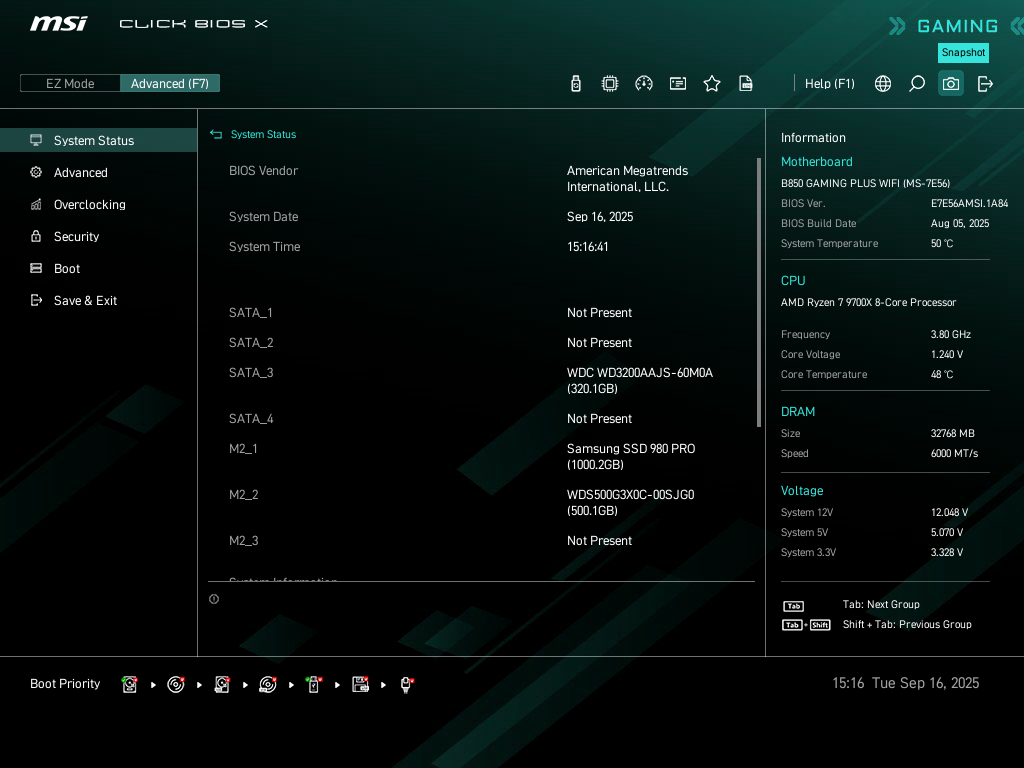The width and height of the screenshot is (1024, 768).
Task: Click System 12V reading 12.048 V
Action: point(950,513)
